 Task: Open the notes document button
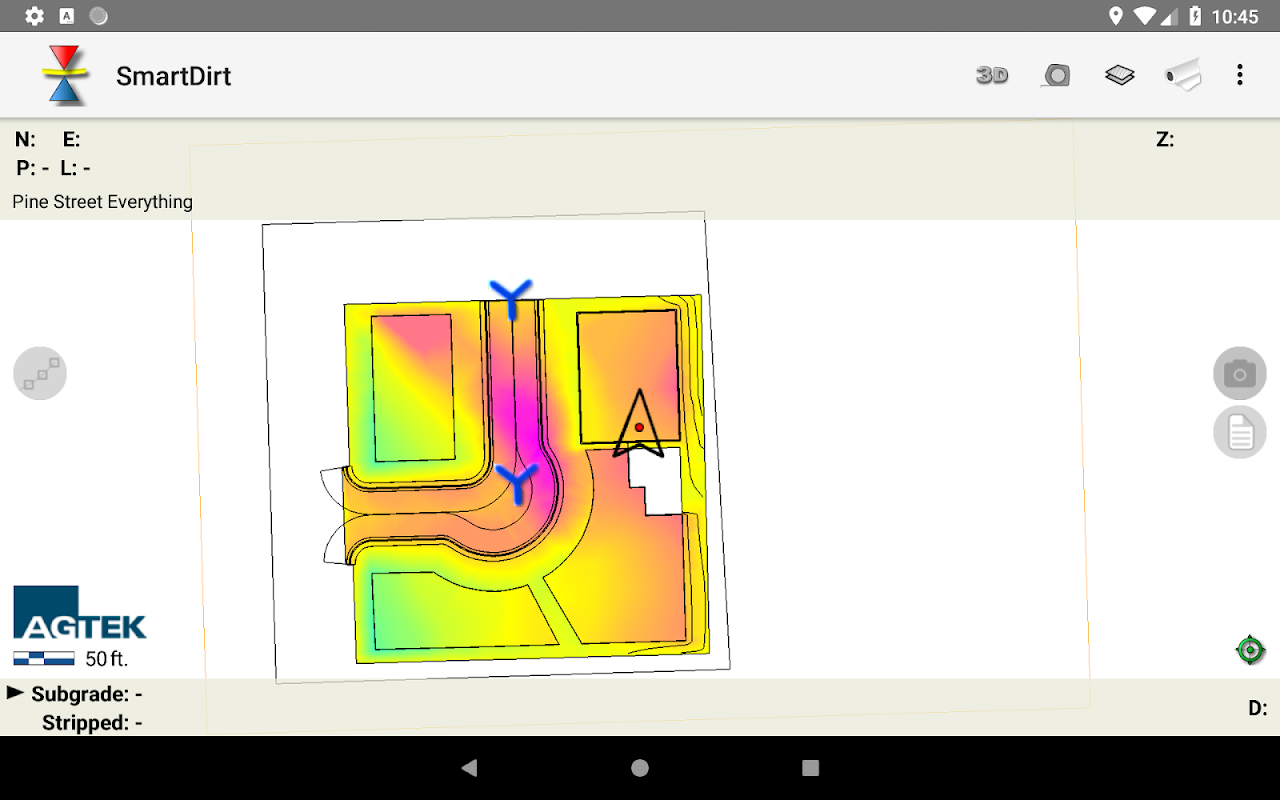pos(1240,433)
